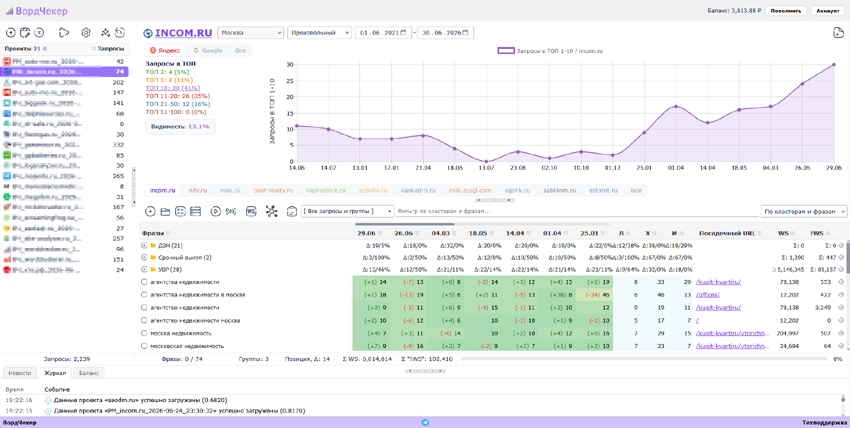Open the INCOM.RU site link
The image size is (850, 428).
183,33
